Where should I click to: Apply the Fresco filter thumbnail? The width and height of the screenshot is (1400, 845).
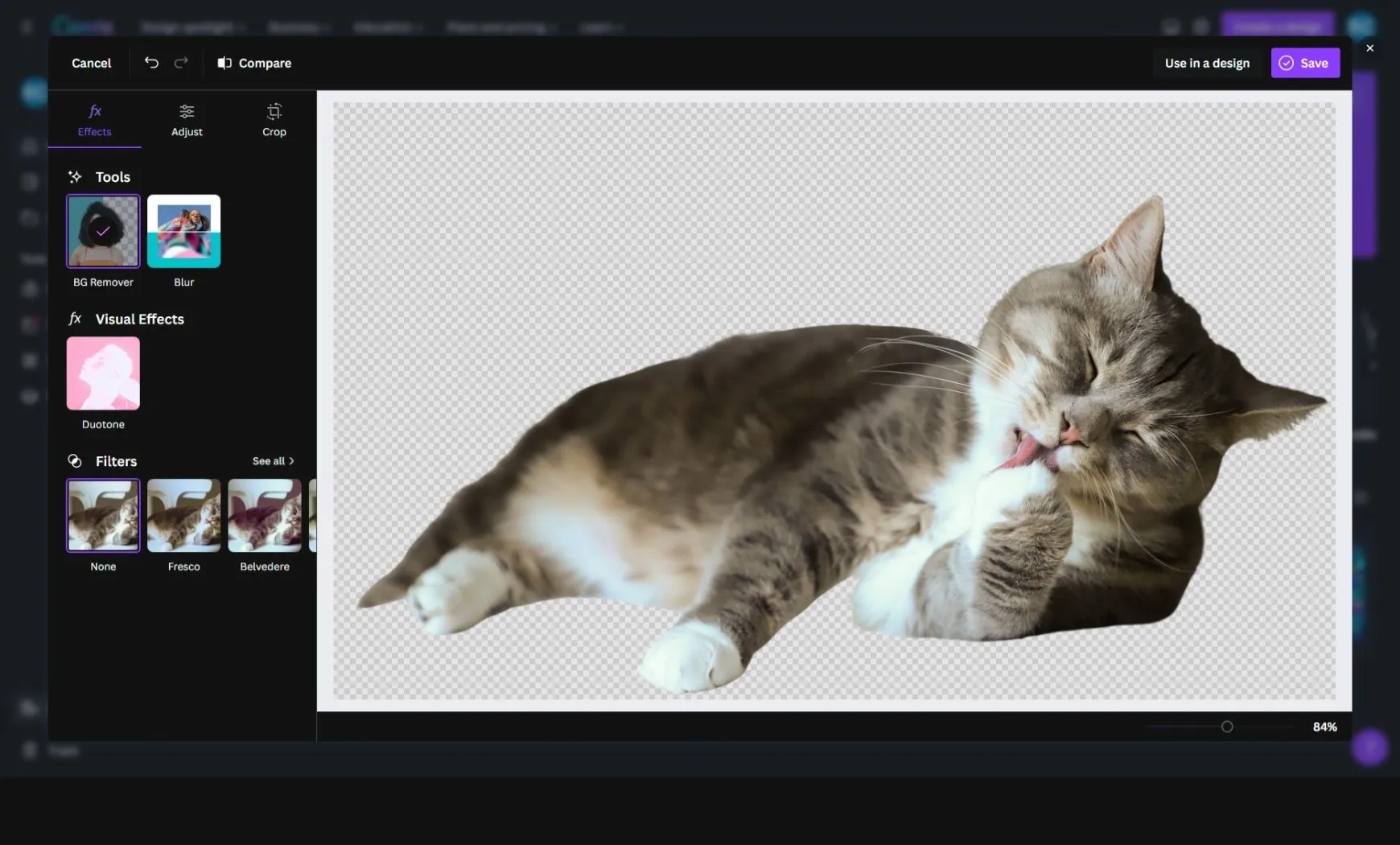click(x=183, y=515)
